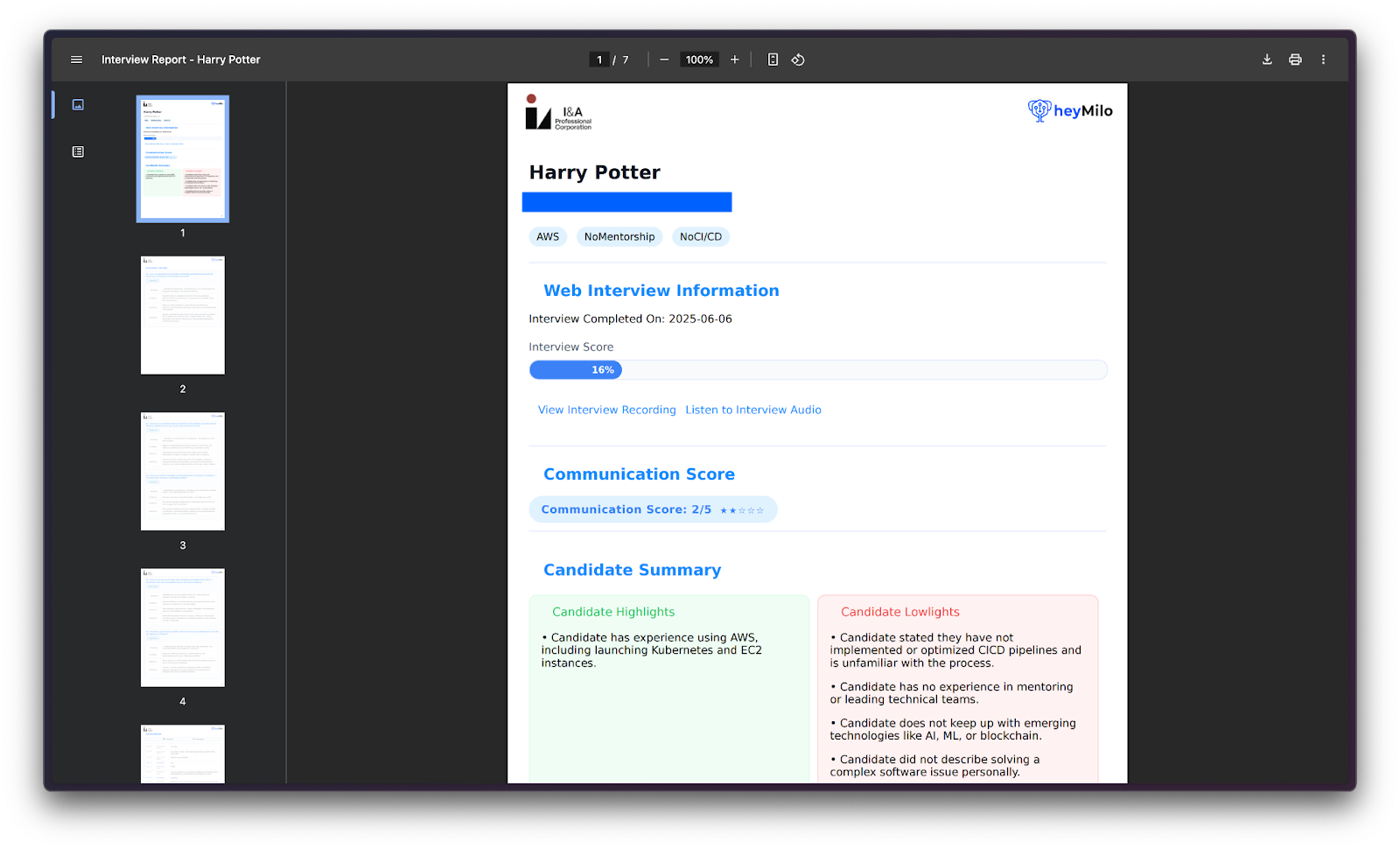Open the View Interview Recording link

click(606, 410)
